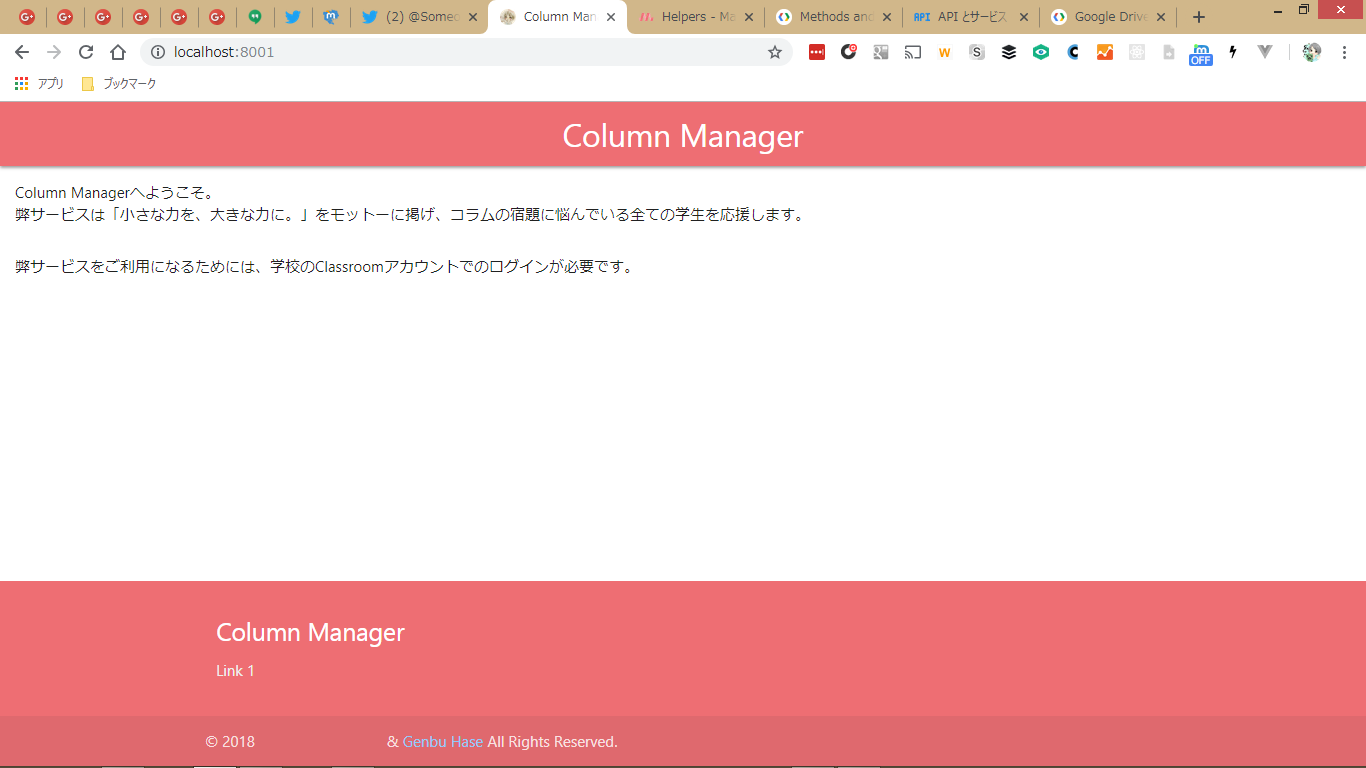Viewport: 1366px width, 768px height.
Task: Click the browser home button
Action: tap(118, 52)
